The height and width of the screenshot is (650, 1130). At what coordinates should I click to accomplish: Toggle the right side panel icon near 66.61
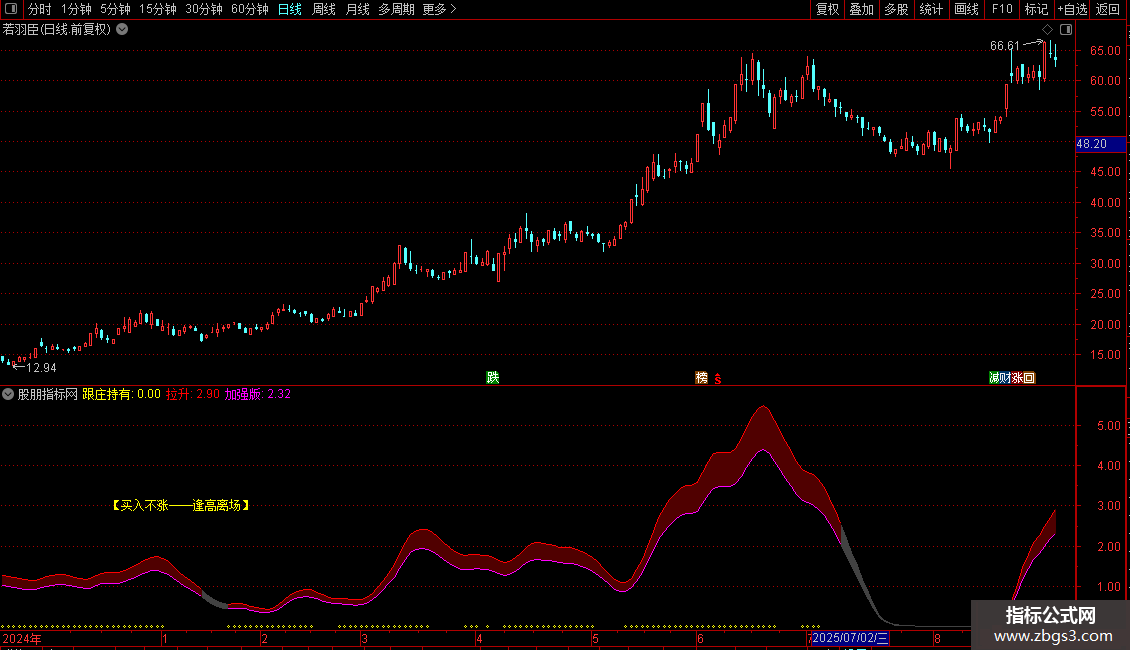coord(1066,30)
